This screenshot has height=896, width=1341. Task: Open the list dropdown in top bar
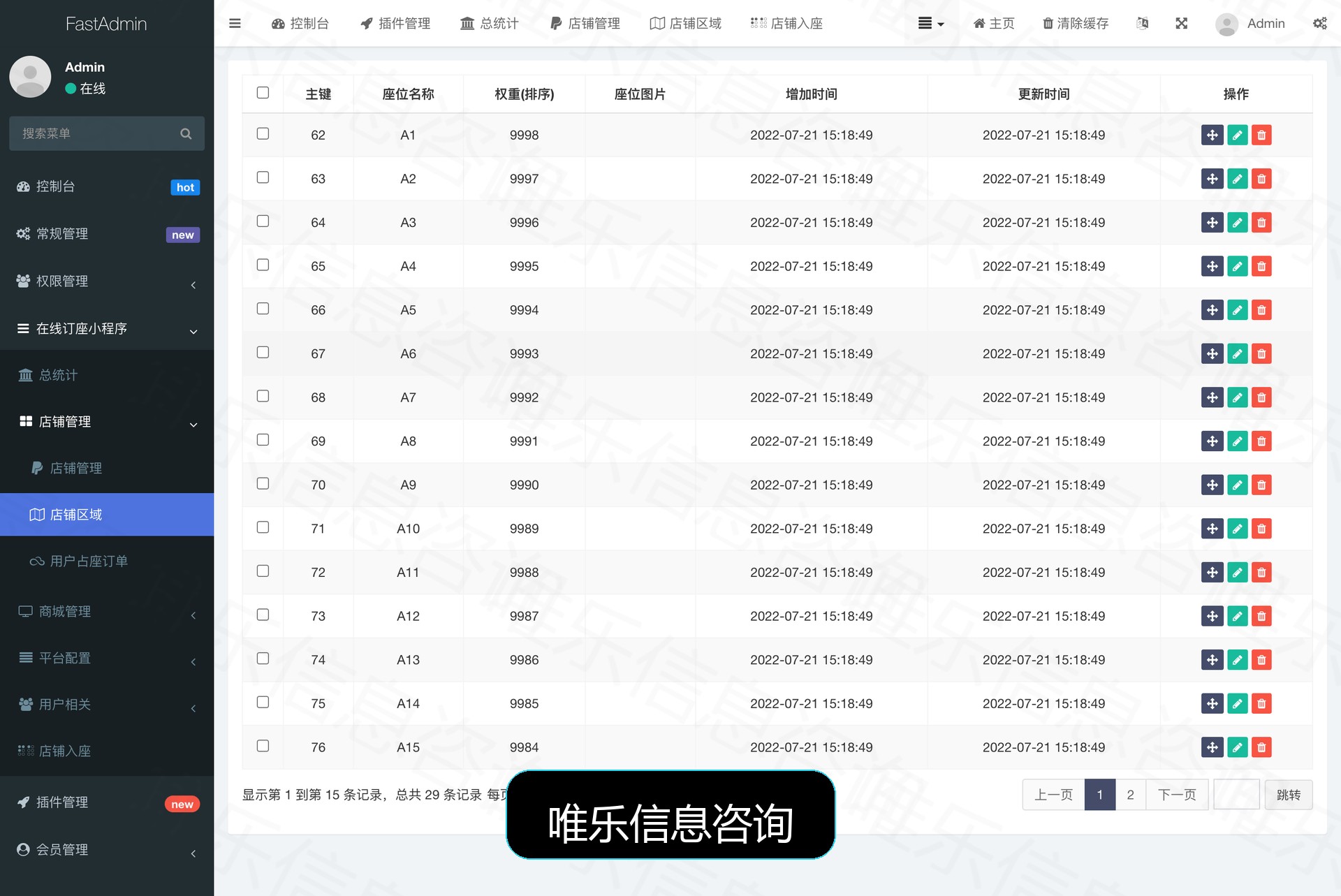pyautogui.click(x=931, y=23)
